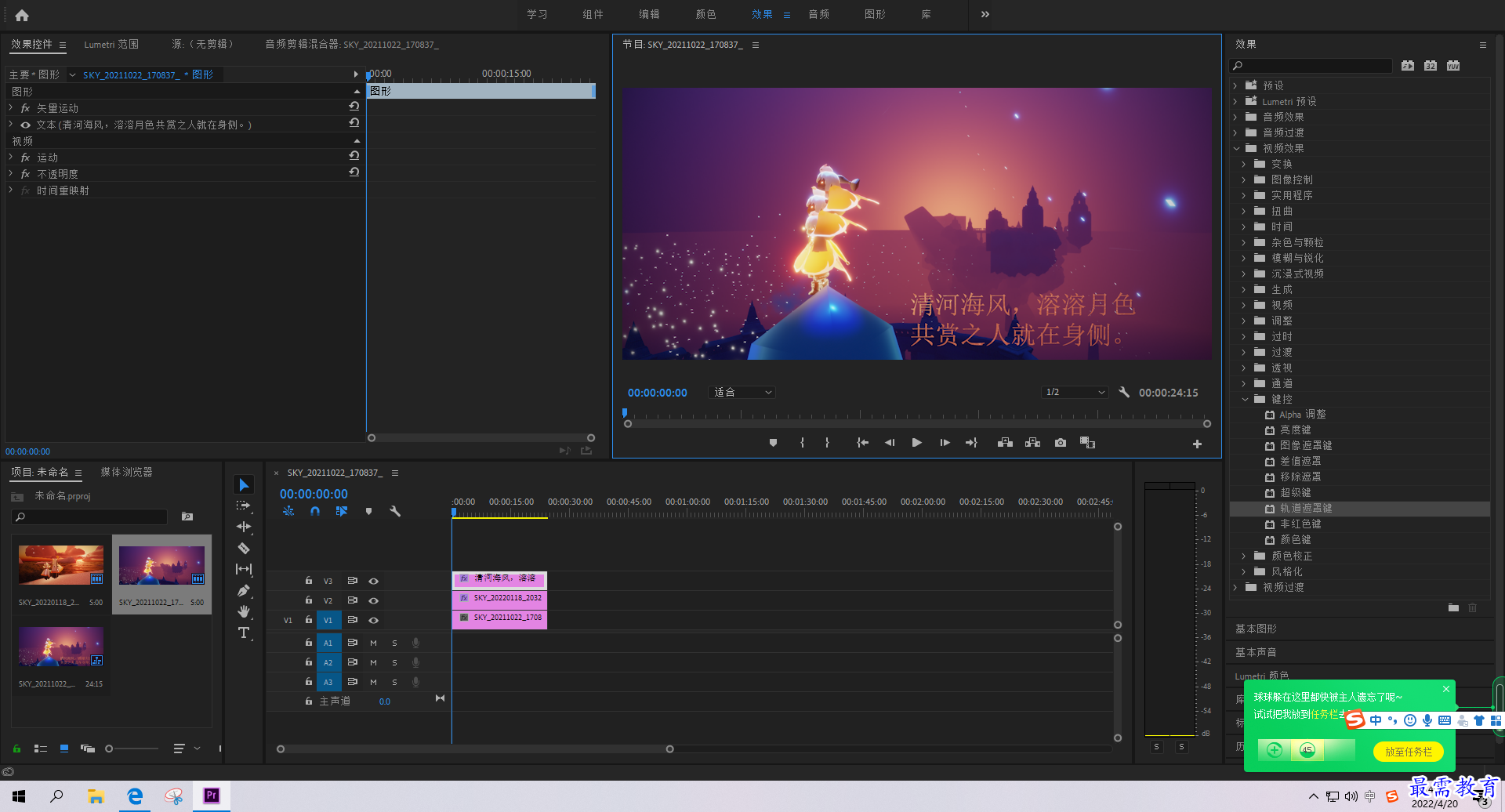Viewport: 1505px width, 812px height.
Task: Click Mark Out bracket icon
Action: point(827,443)
